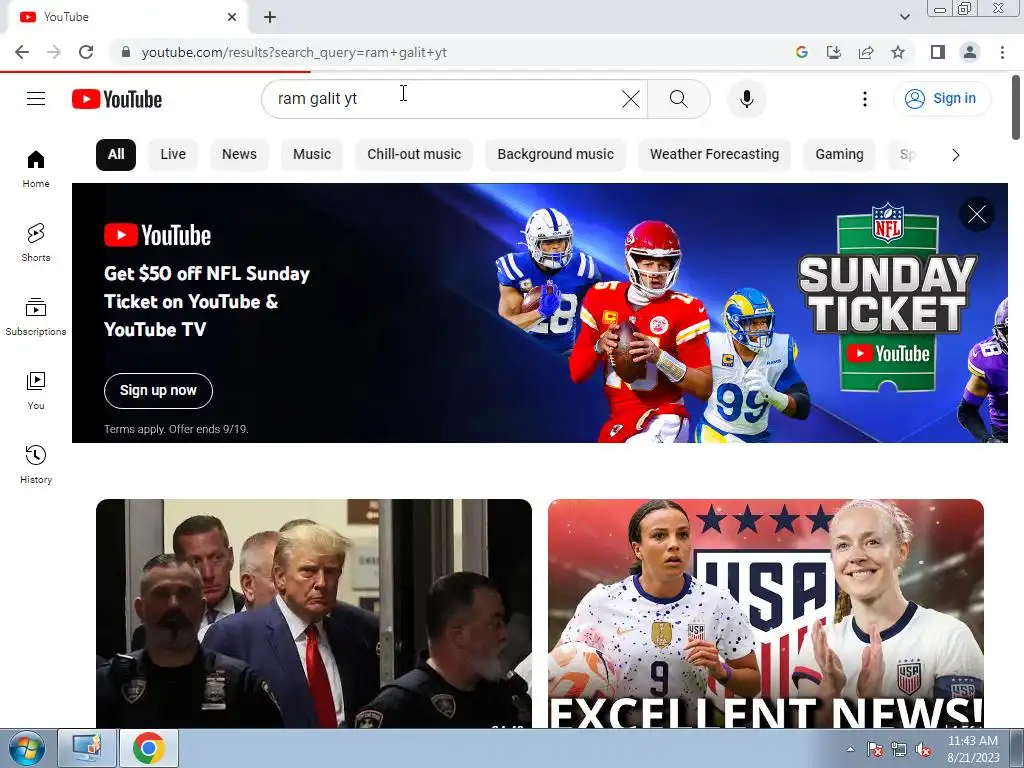Show hidden system tray icons
Viewport: 1024px width, 768px height.
point(850,749)
